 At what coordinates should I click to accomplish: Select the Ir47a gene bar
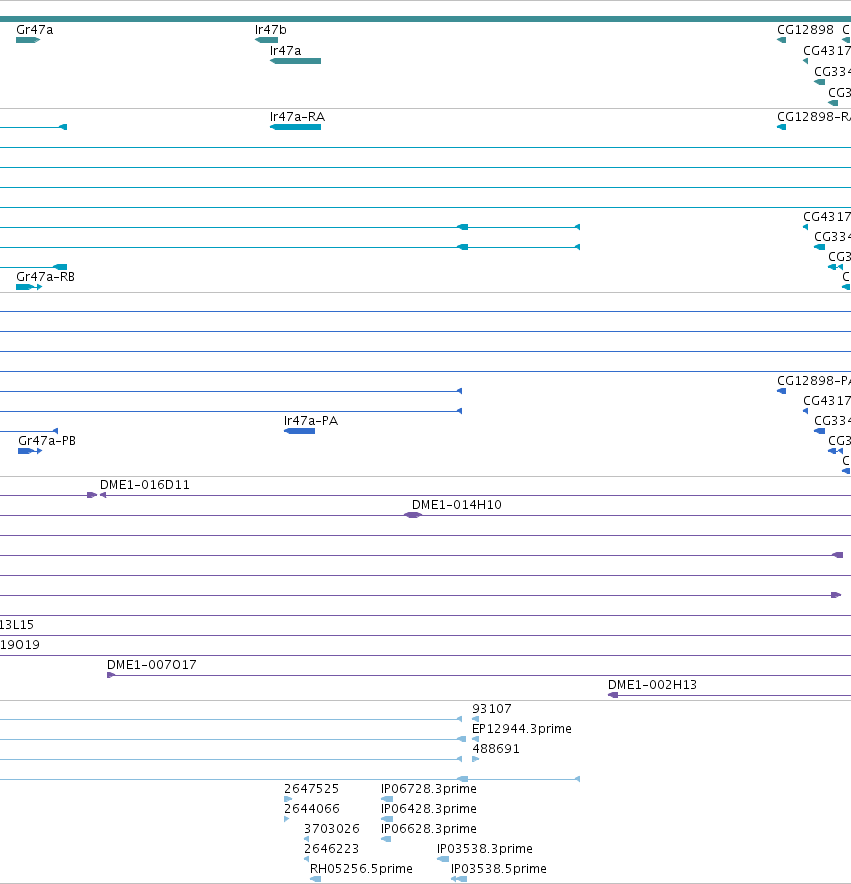(x=296, y=61)
